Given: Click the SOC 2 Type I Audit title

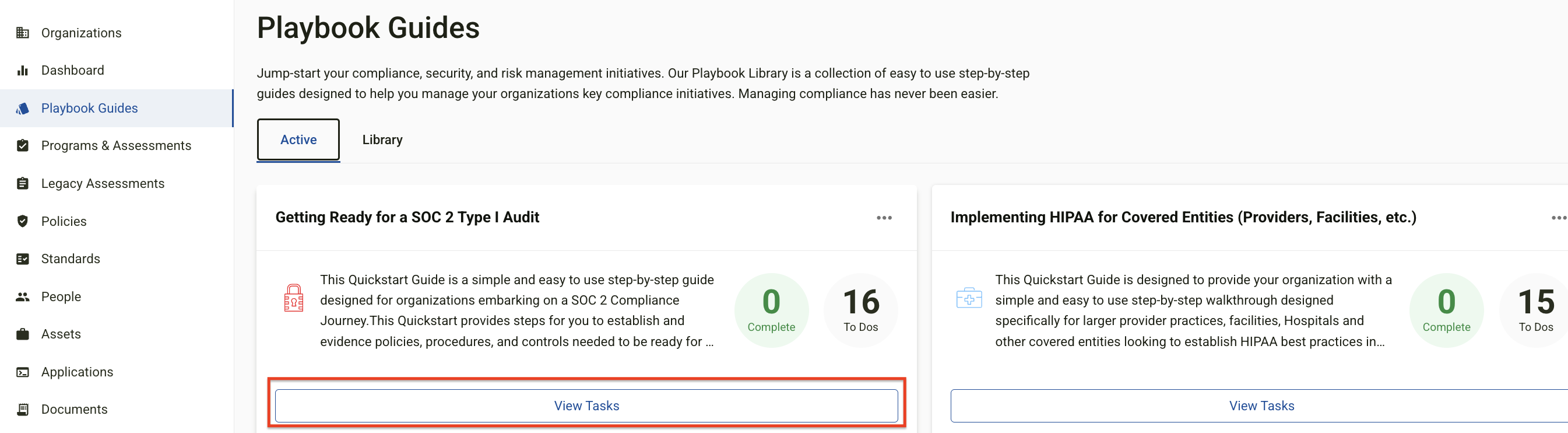Looking at the screenshot, I should point(407,218).
